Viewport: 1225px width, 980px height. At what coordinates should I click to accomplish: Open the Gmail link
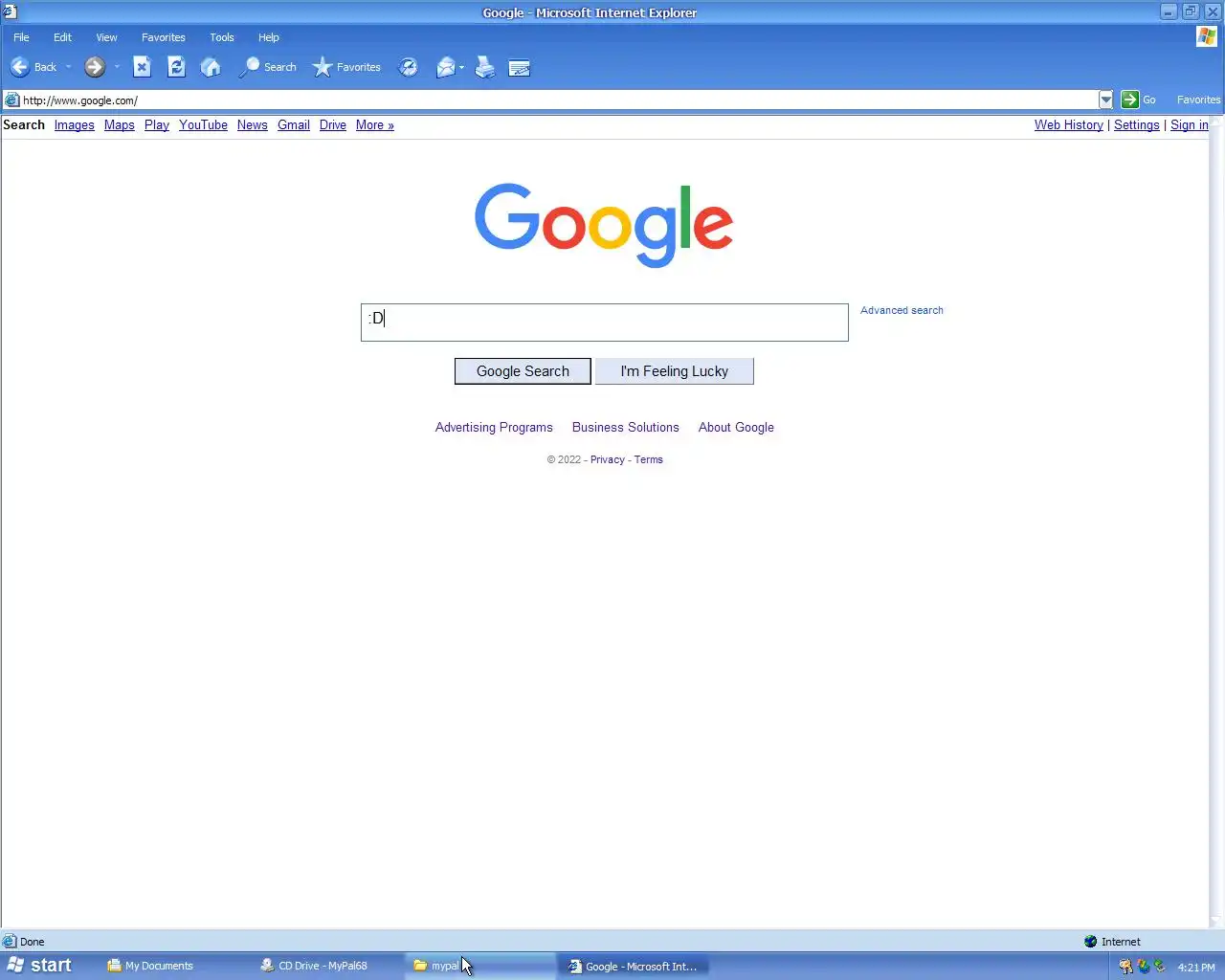coord(294,125)
